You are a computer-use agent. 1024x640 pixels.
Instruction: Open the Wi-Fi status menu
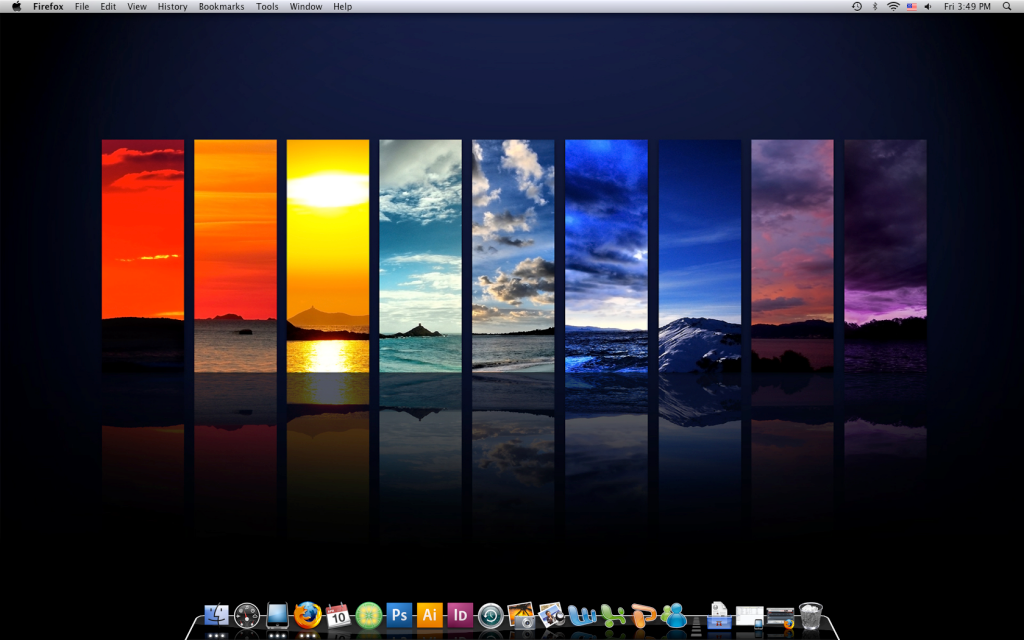[x=893, y=7]
